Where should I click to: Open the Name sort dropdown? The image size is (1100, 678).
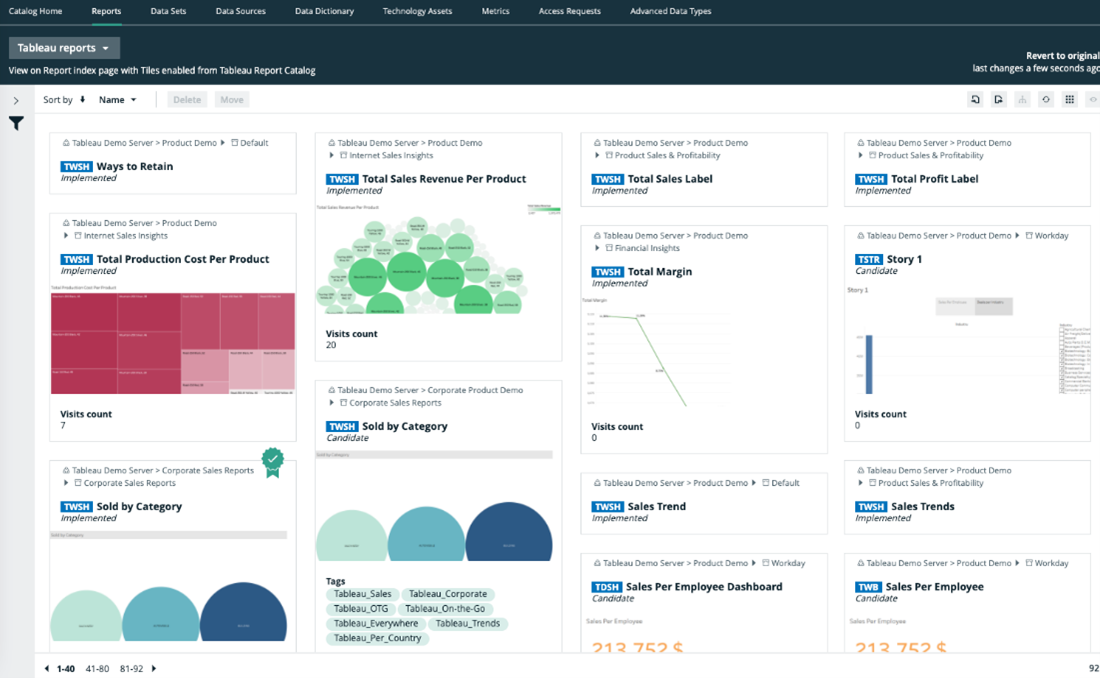coord(118,99)
